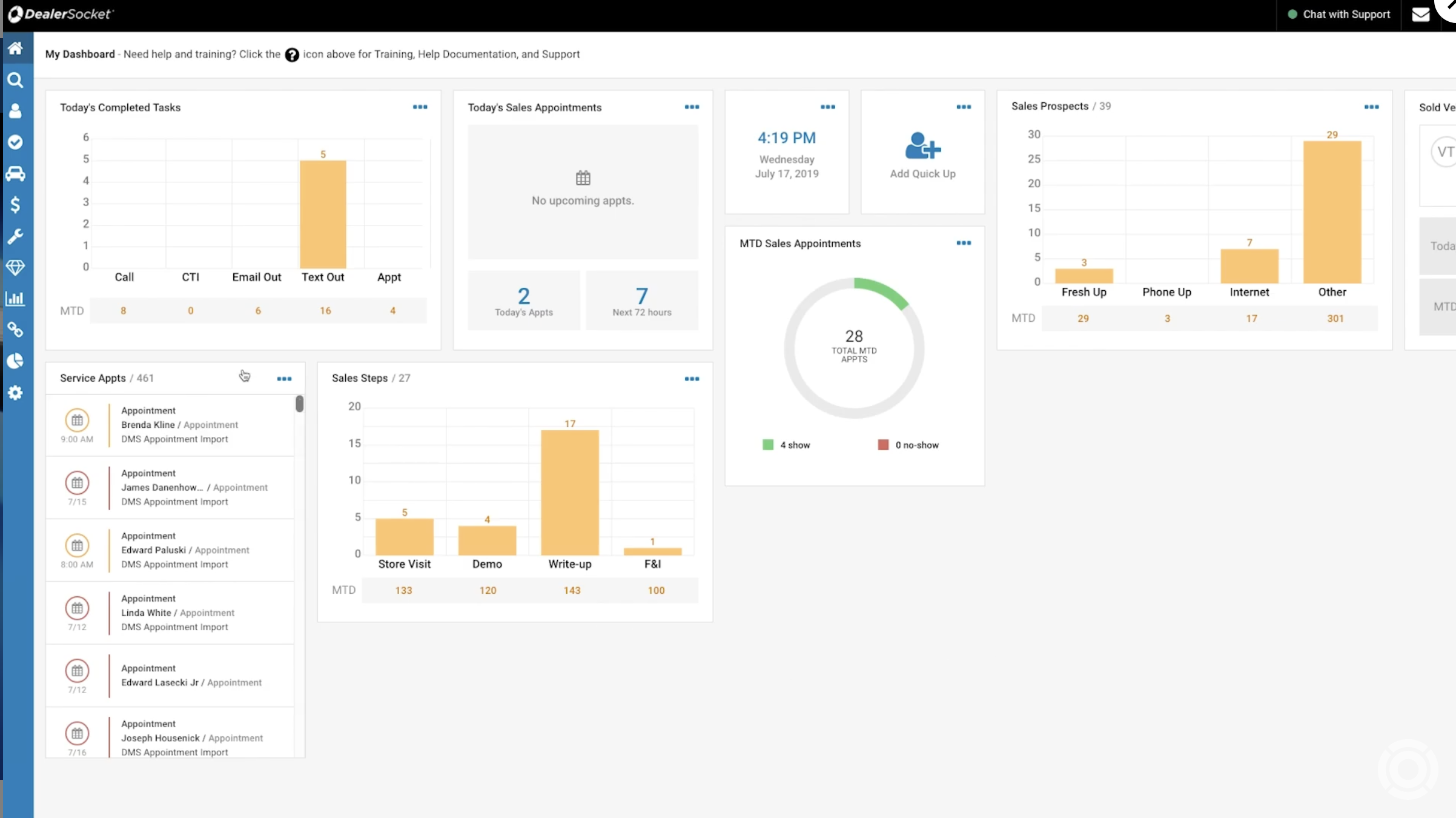Toggle Service Appts refresh button

(245, 377)
